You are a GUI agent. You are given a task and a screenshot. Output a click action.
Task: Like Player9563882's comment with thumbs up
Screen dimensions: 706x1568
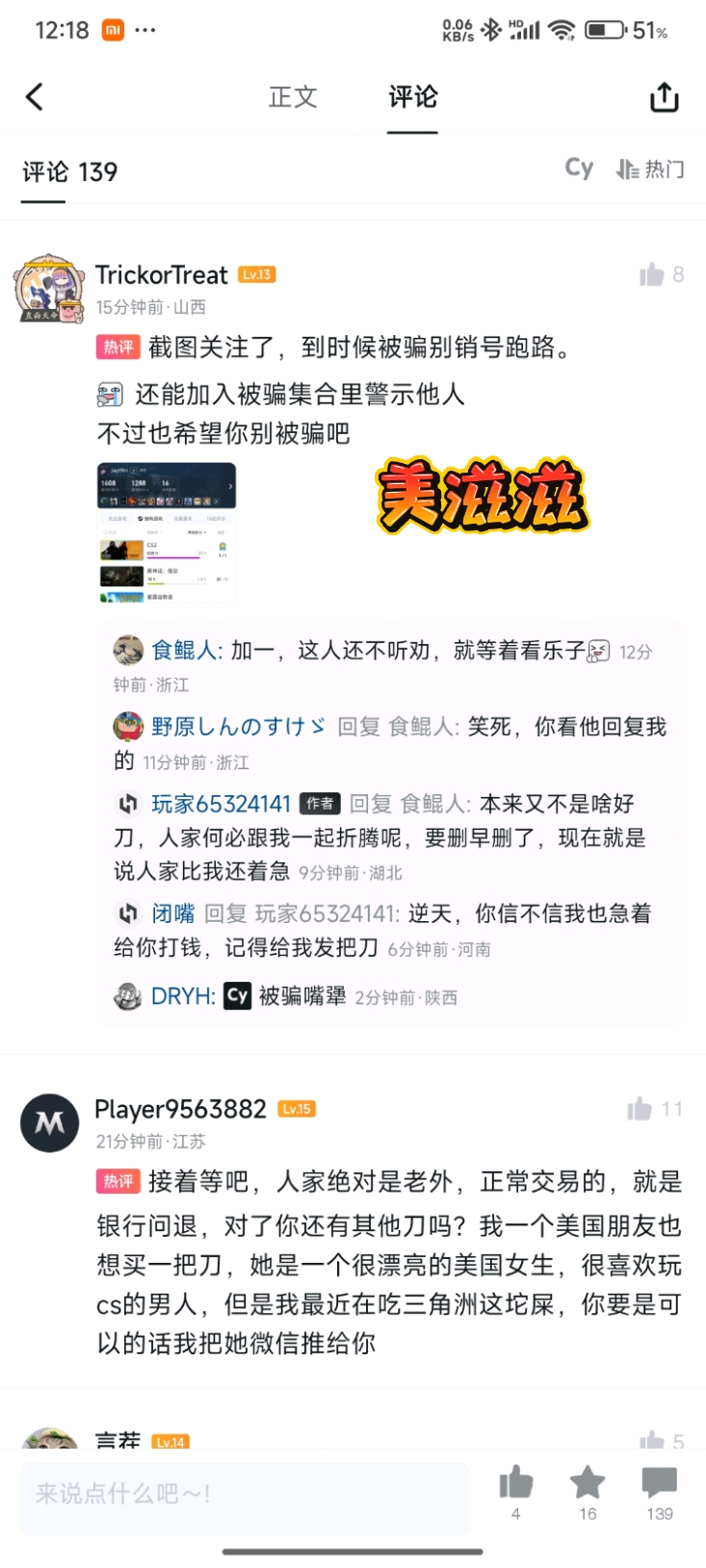click(x=640, y=1109)
